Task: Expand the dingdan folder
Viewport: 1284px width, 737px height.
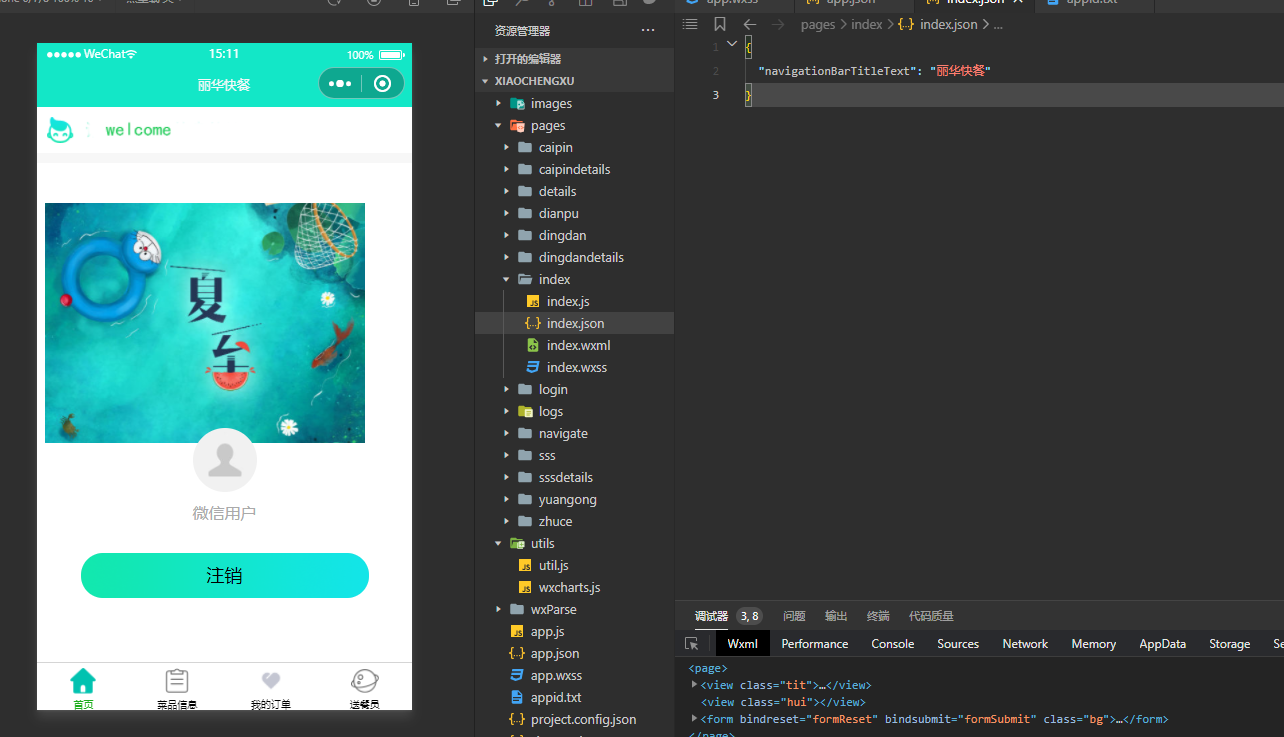Action: [507, 235]
